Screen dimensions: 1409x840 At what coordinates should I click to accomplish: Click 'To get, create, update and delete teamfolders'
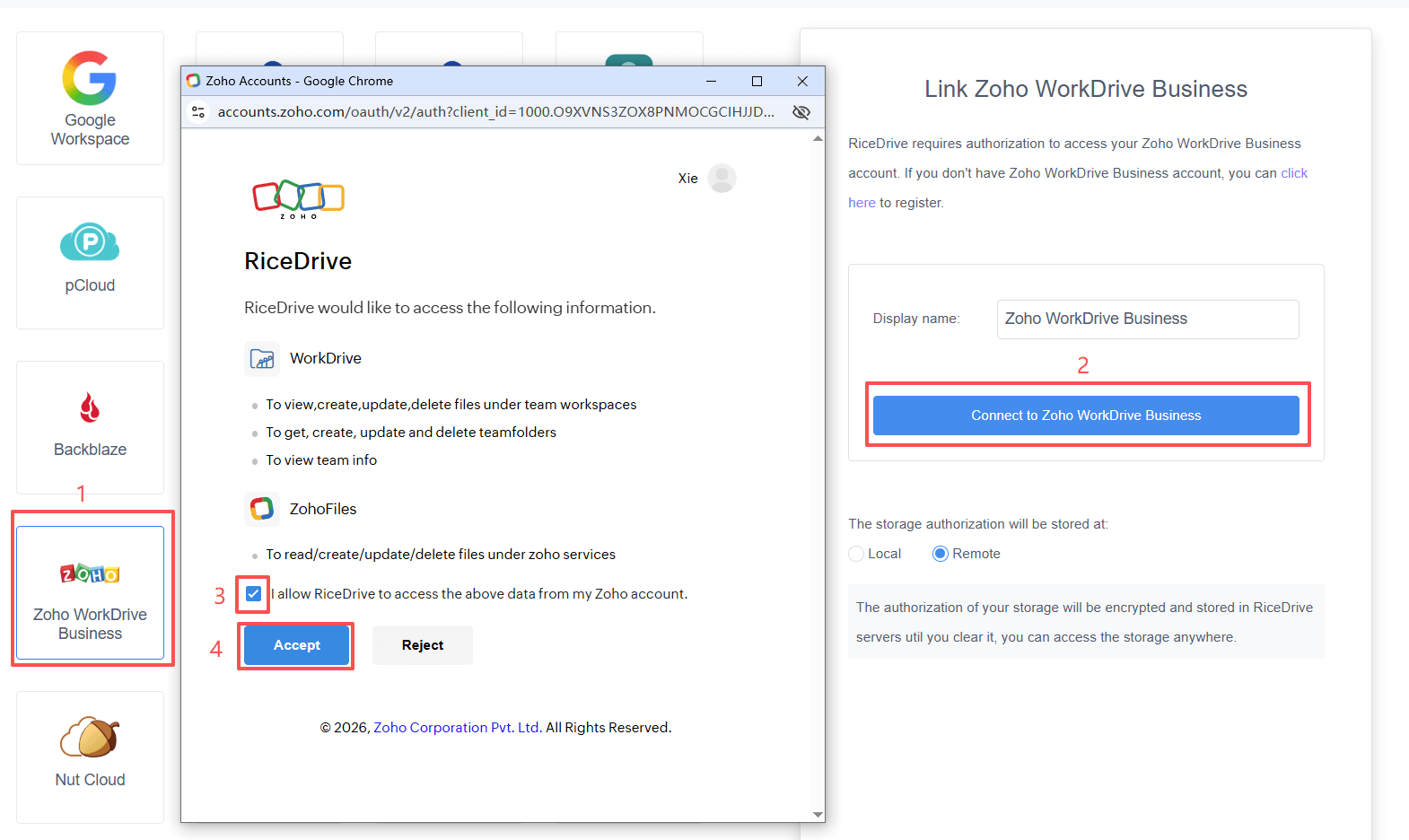411,433
